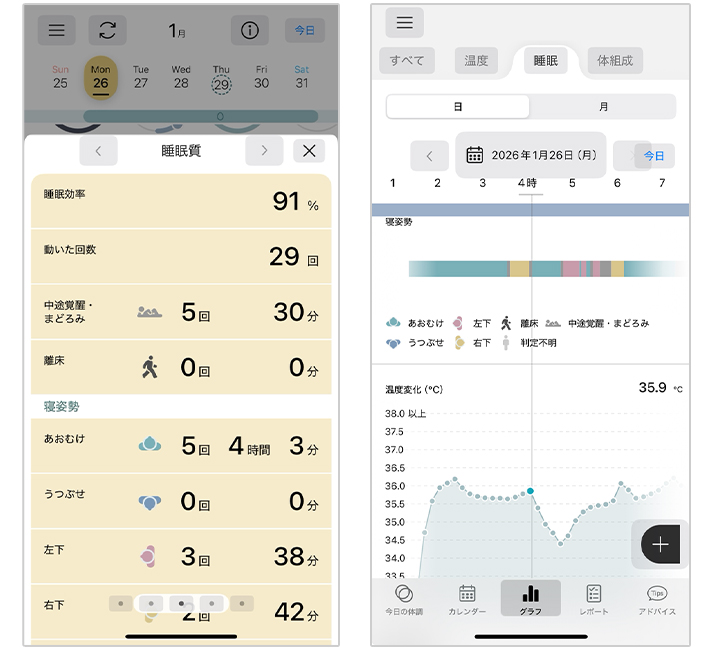The image size is (710, 650).
Task: Select Sat 31 in week strip
Action: [302, 77]
